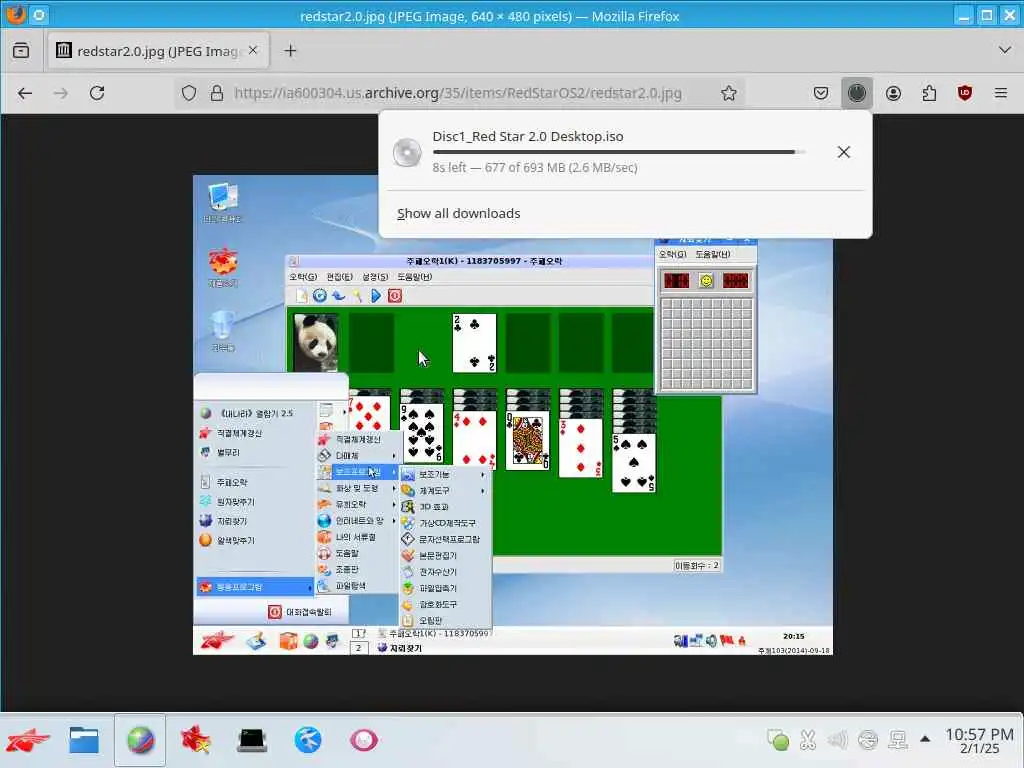Click the Firefox icon in the title bar
Viewport: 1024px width, 768px height.
click(16, 14)
